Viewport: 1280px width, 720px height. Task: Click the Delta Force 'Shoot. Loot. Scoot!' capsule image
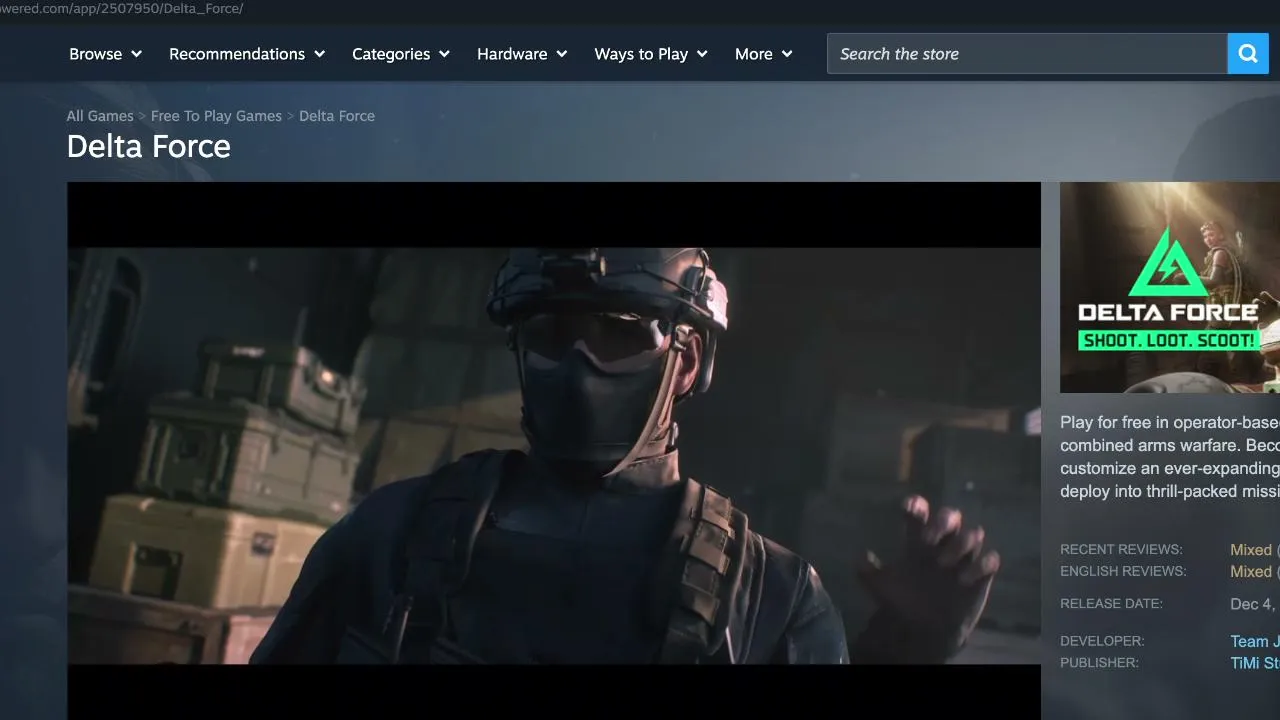click(x=1170, y=288)
